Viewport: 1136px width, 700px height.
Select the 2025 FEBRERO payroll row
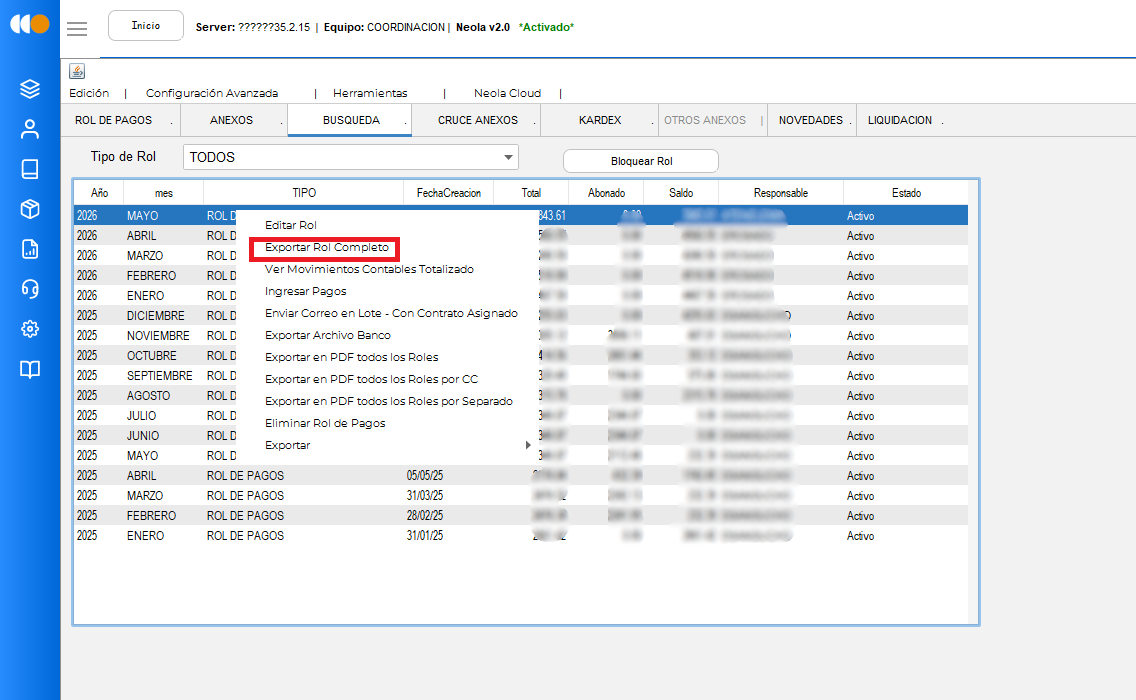[x=520, y=515]
